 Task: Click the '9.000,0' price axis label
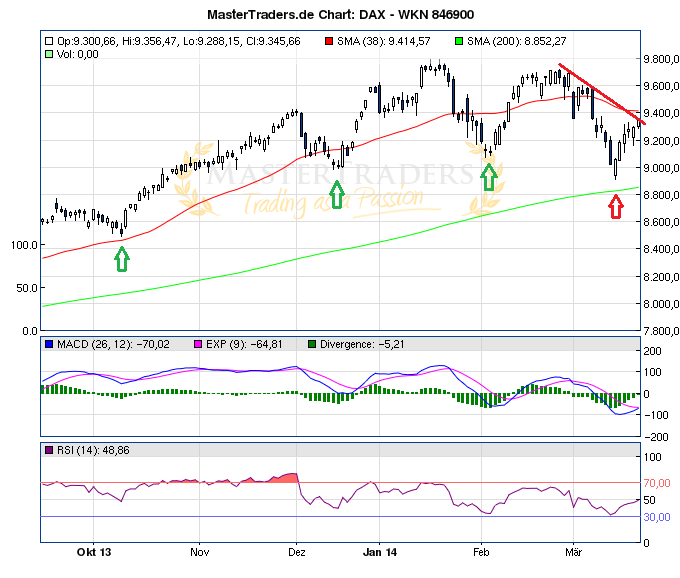coord(661,168)
